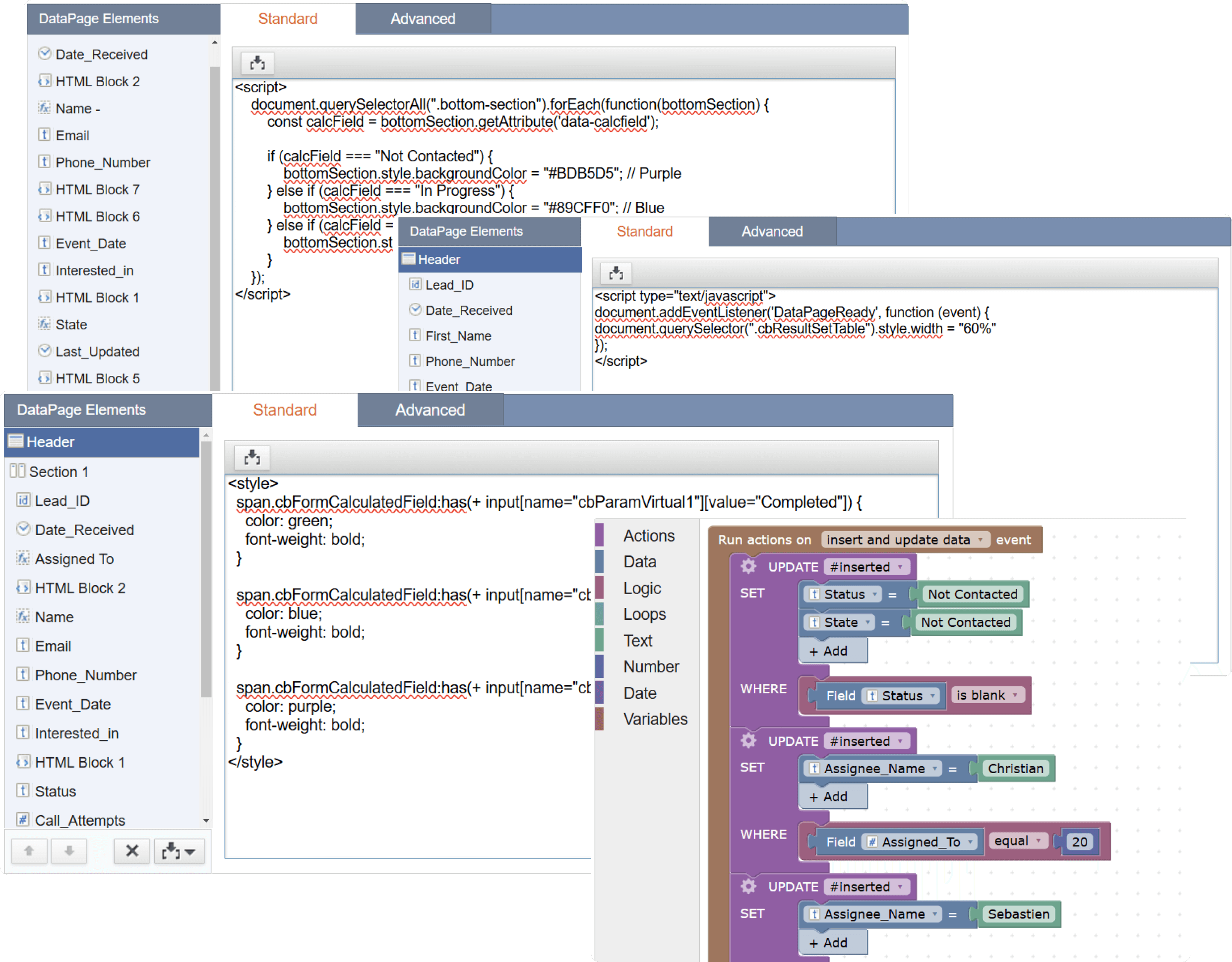Select Header in the middle elements panel
This screenshot has height=962, width=1232.
490,259
